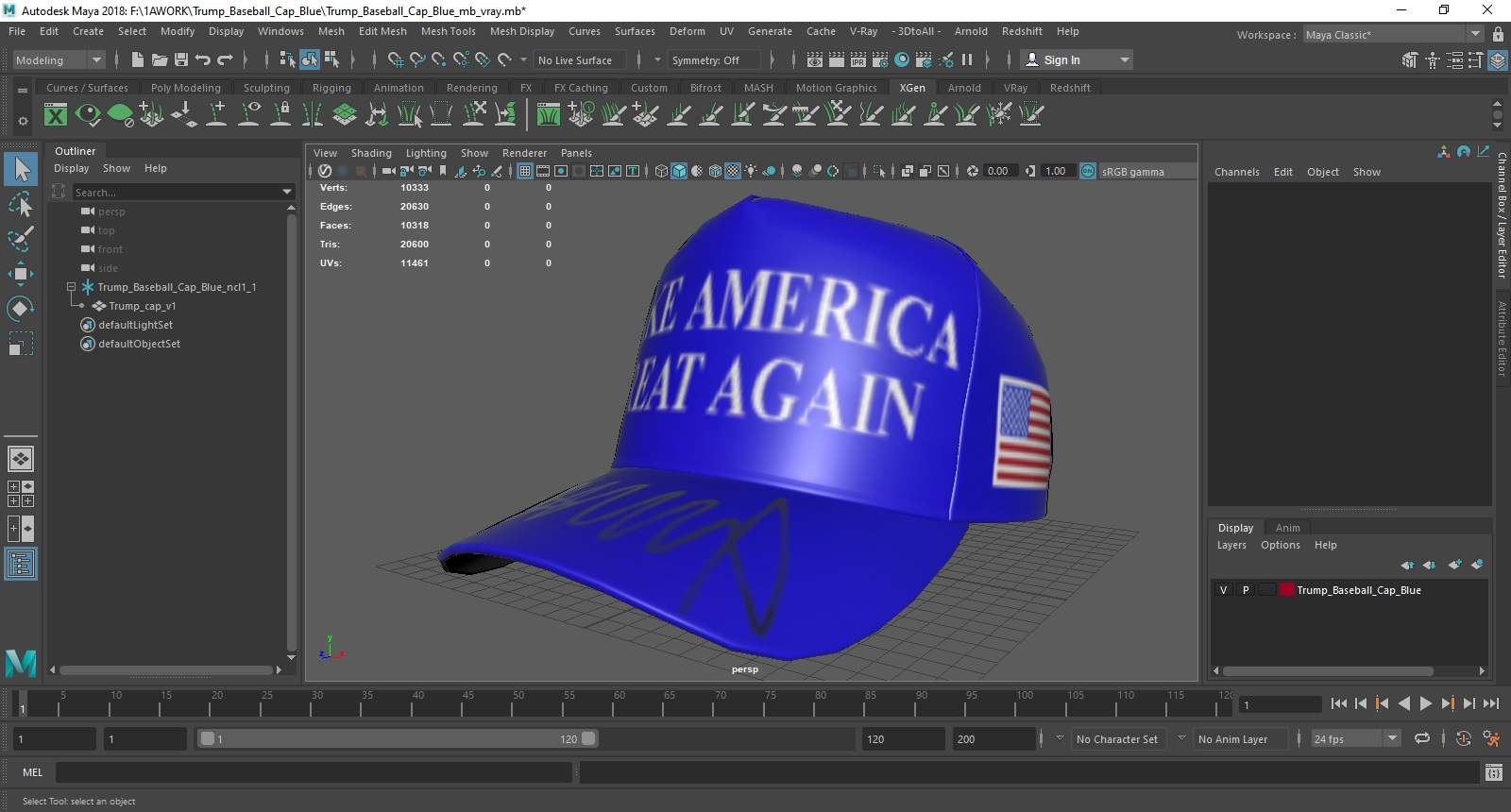Viewport: 1511px width, 812px height.
Task: Toggle V visibility of Trump_Baseball_Cap_Blue layer
Action: pos(1224,590)
